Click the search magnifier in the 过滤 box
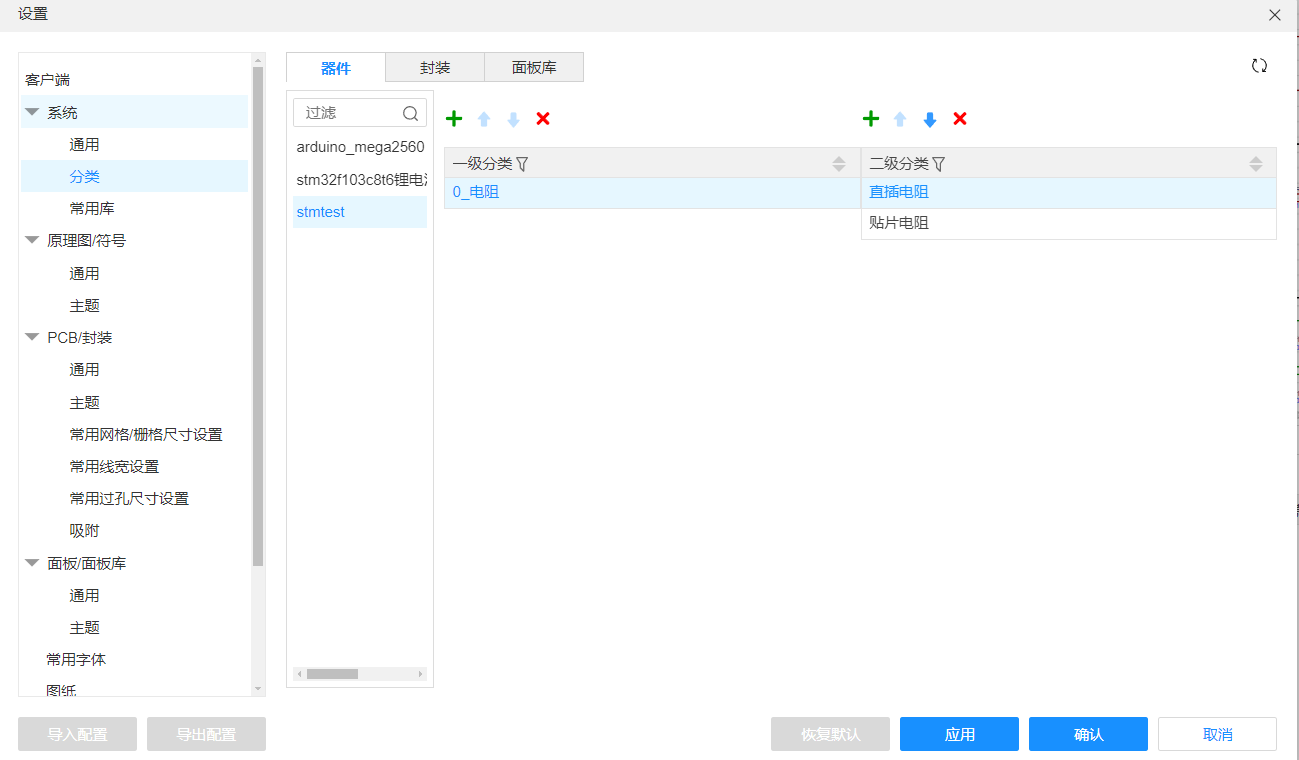The image size is (1299, 760). tap(410, 113)
